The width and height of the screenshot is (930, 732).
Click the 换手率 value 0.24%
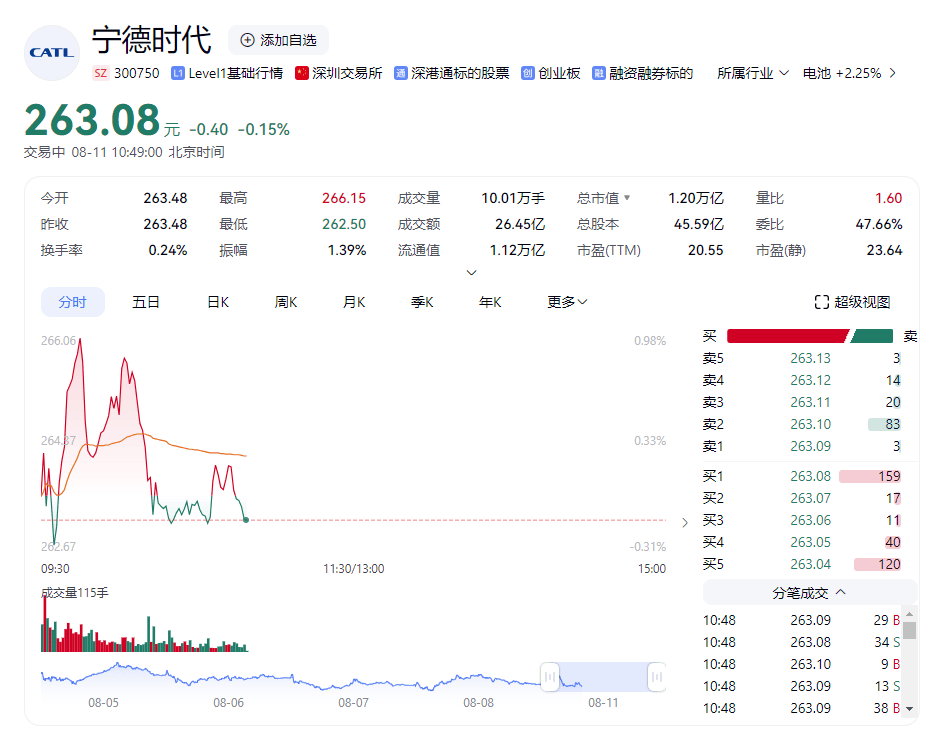click(x=168, y=250)
